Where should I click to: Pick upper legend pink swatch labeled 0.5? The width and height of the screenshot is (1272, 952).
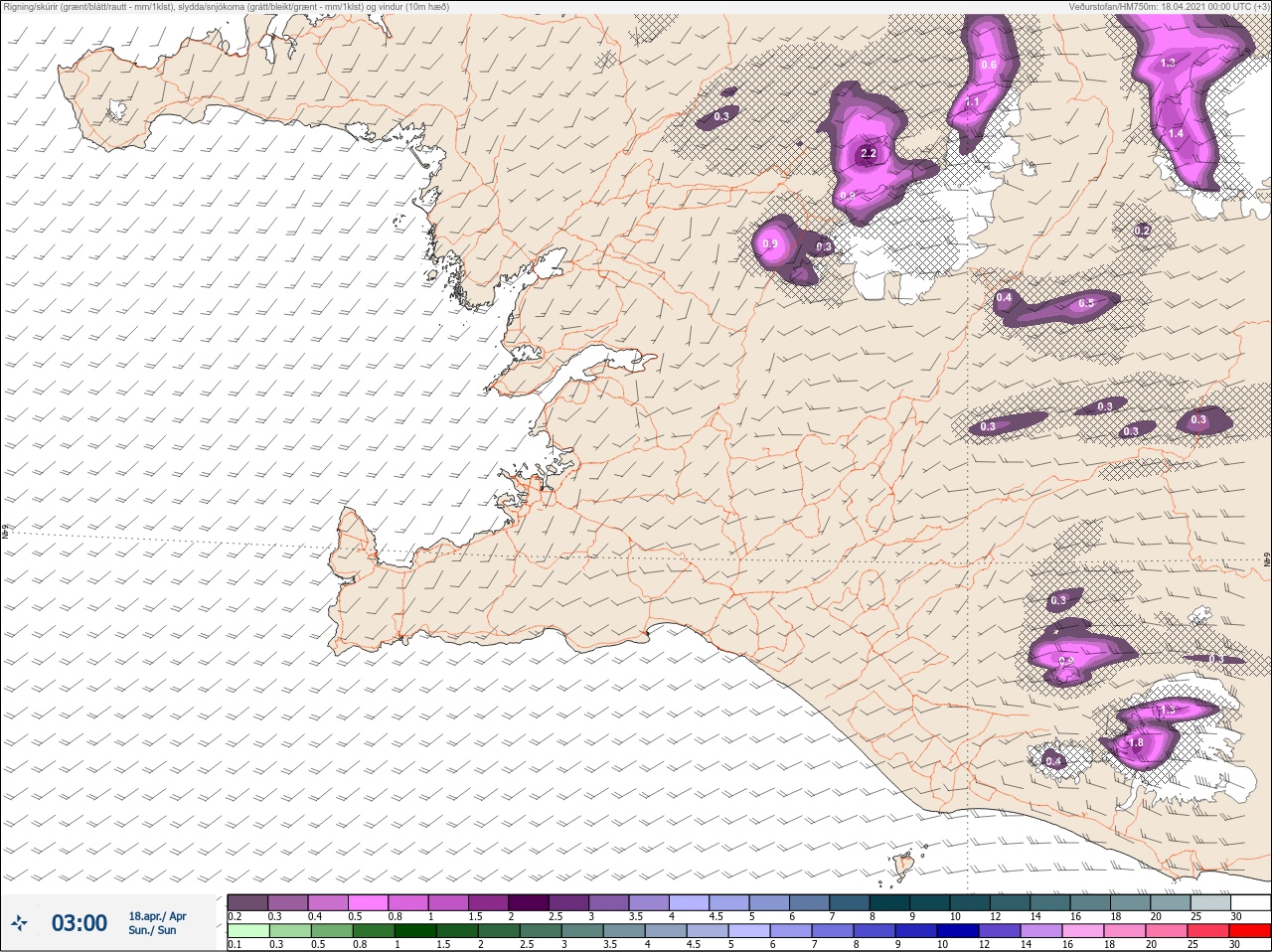point(369,901)
